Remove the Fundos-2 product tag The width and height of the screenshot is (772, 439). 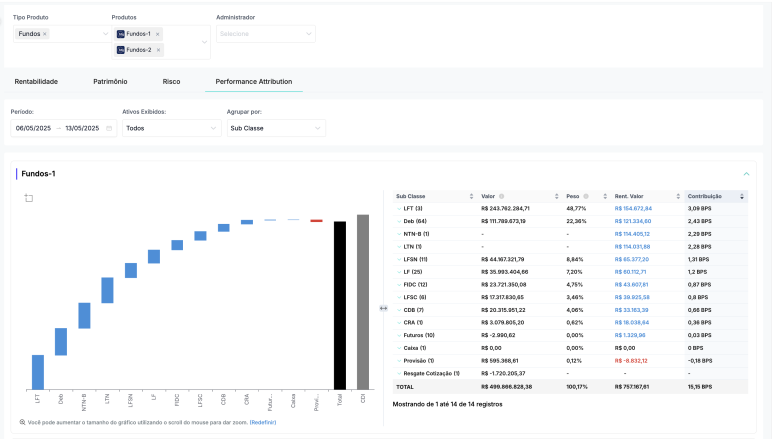158,50
